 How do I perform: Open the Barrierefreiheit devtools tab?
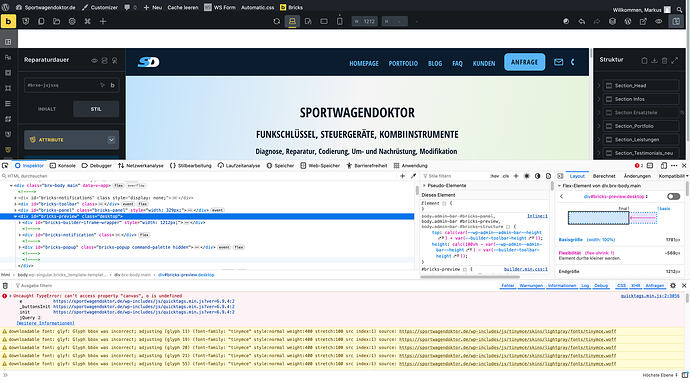point(366,165)
